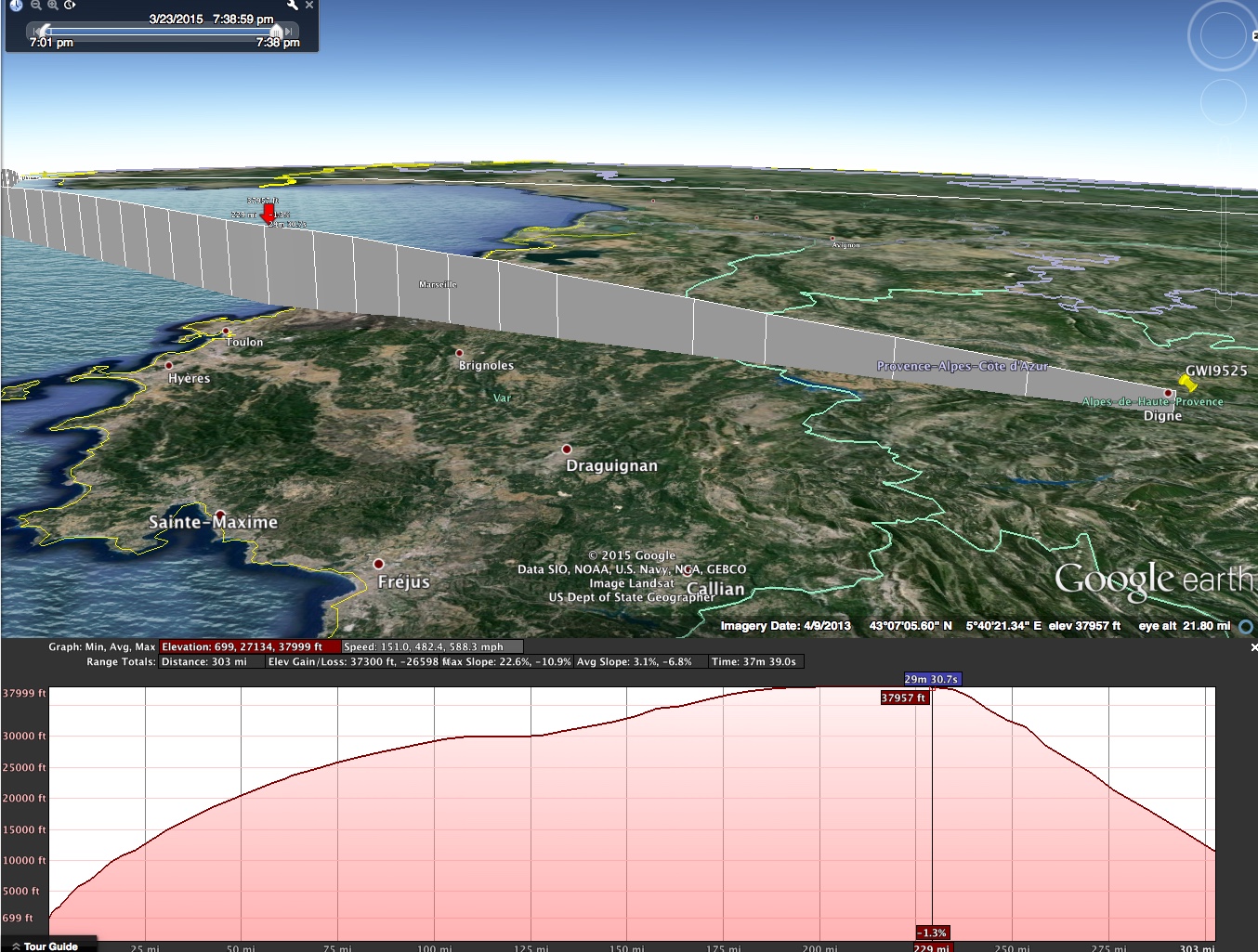
Task: Click the Draguignan city marker
Action: (x=567, y=450)
